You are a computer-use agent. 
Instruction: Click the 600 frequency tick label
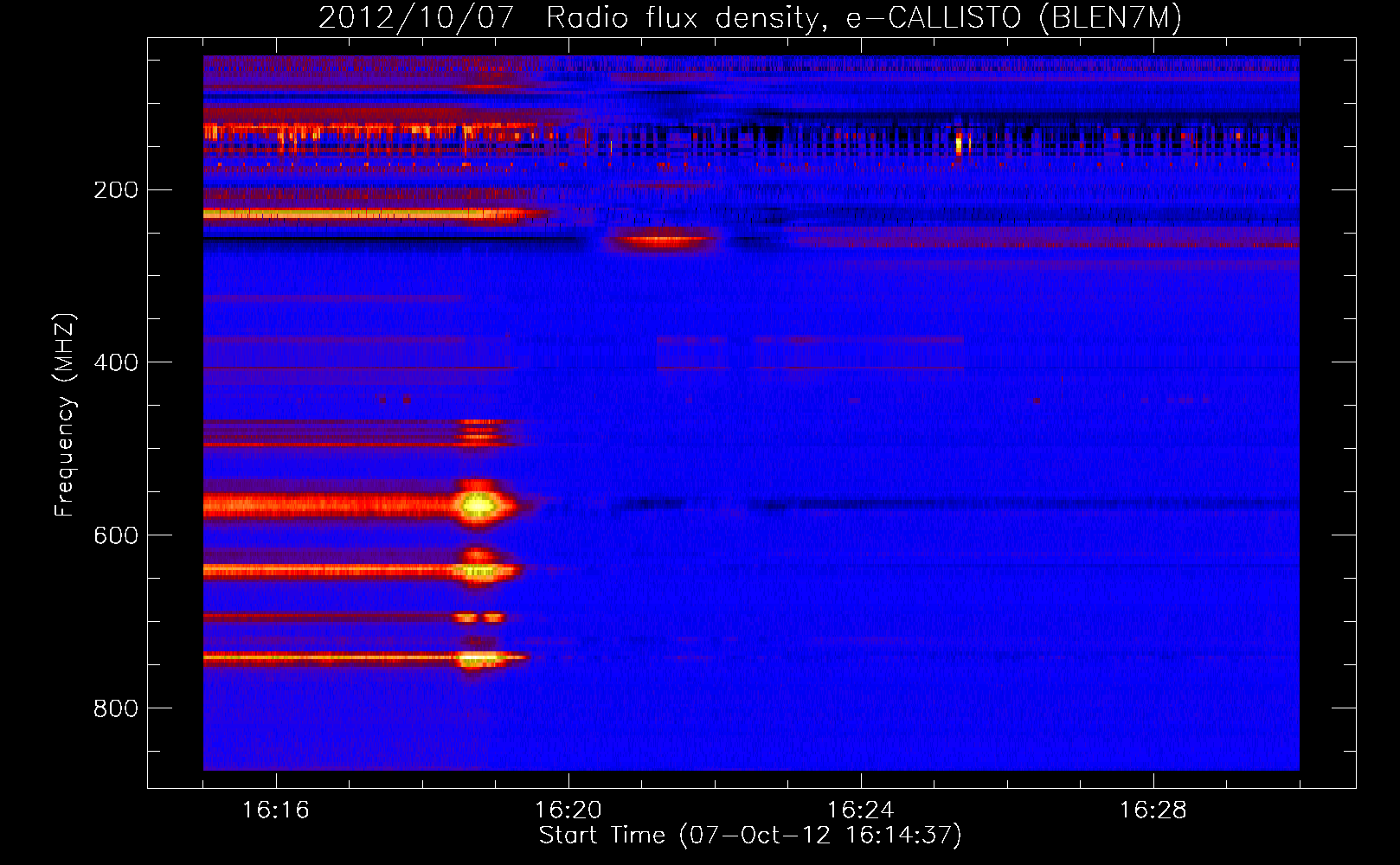click(x=115, y=535)
